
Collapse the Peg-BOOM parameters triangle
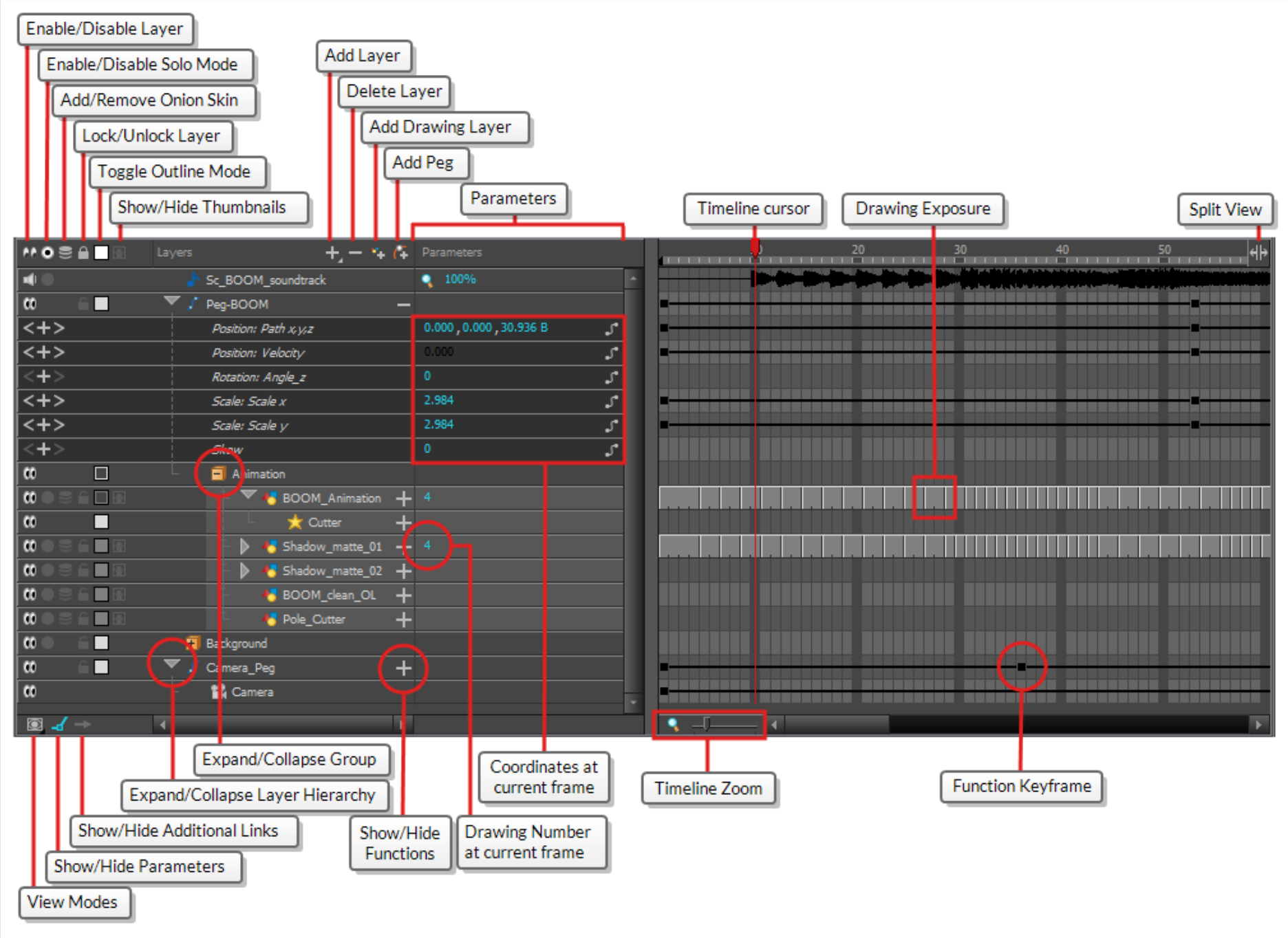pos(170,304)
